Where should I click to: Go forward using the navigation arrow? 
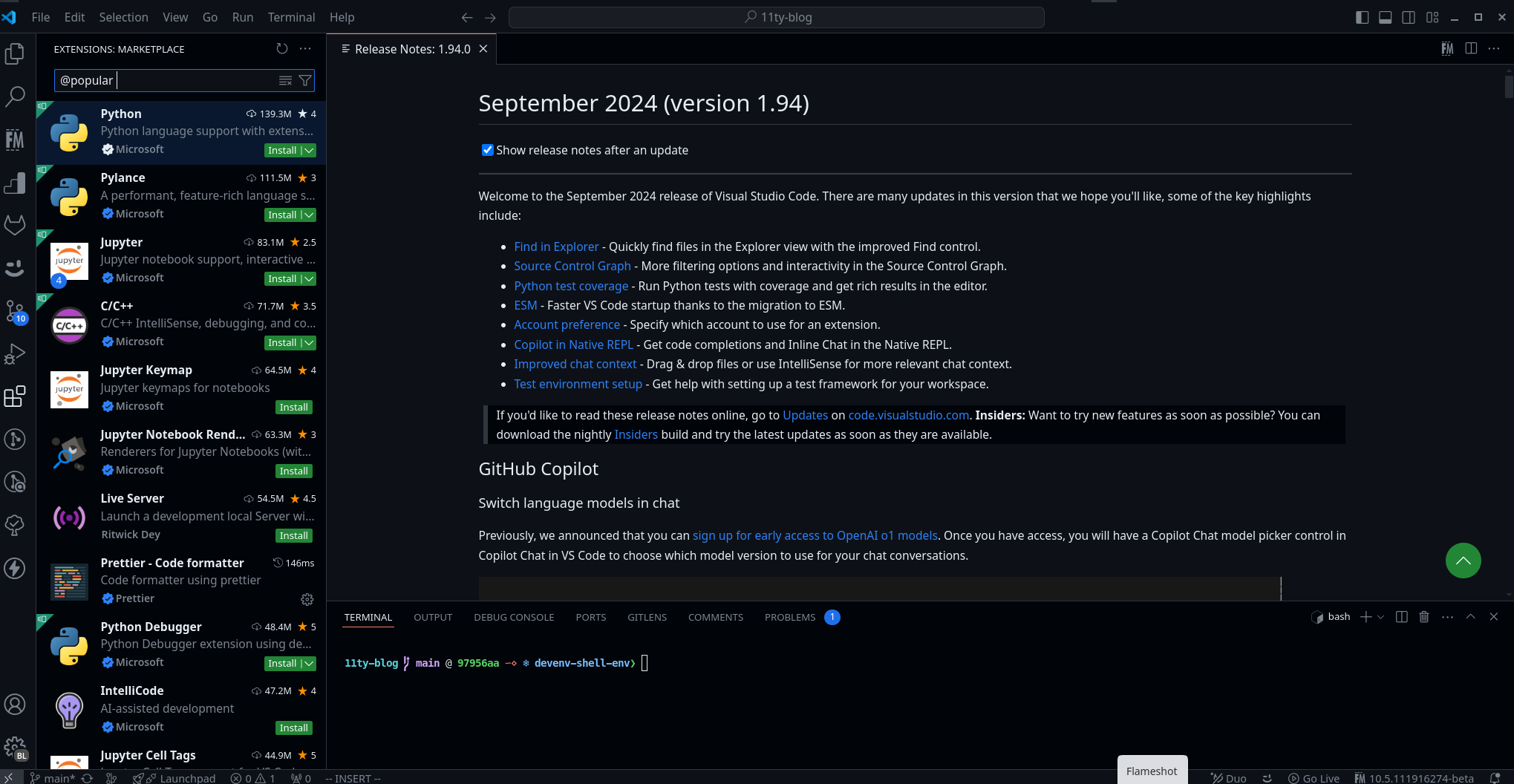[x=490, y=17]
